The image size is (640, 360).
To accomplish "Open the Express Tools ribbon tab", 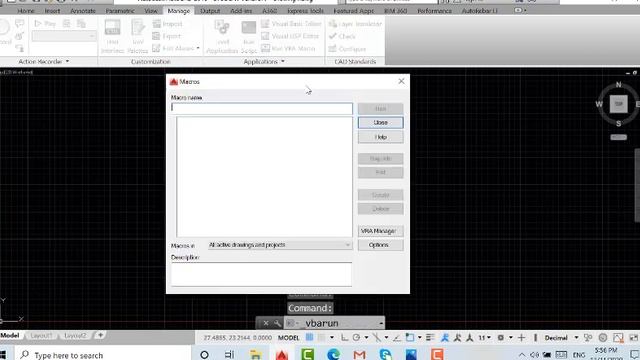I will pyautogui.click(x=305, y=11).
